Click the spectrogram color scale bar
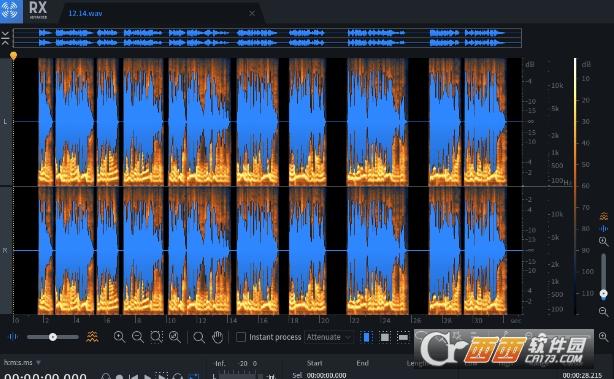 tap(575, 186)
